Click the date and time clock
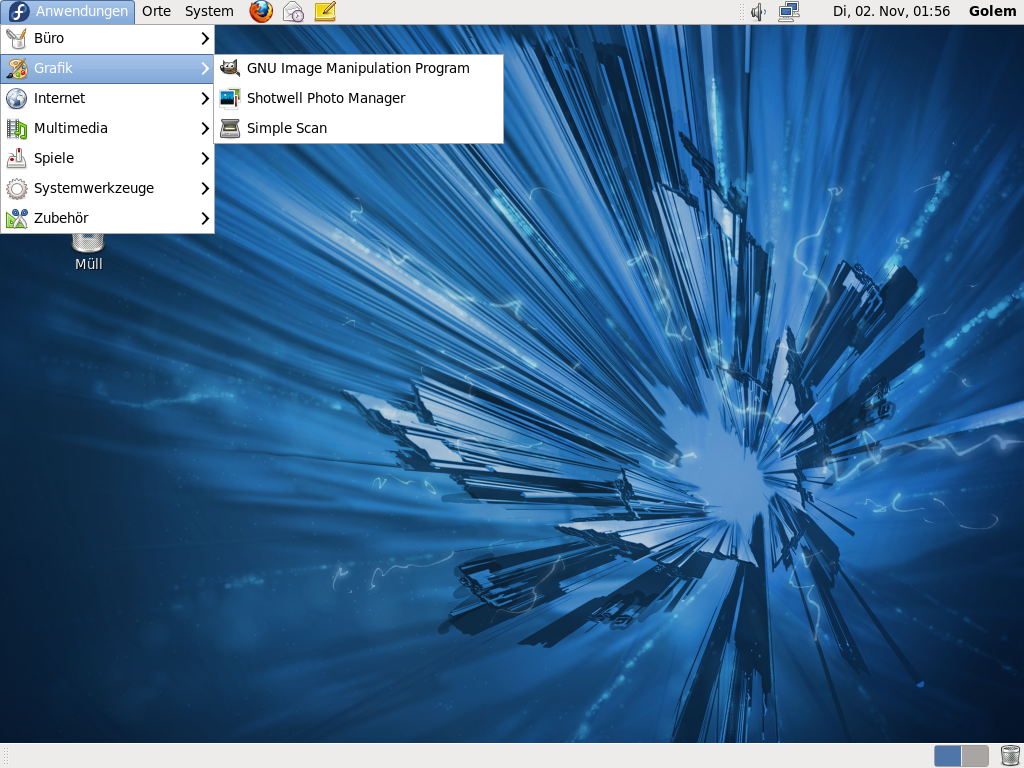Viewport: 1024px width, 768px height. click(891, 12)
